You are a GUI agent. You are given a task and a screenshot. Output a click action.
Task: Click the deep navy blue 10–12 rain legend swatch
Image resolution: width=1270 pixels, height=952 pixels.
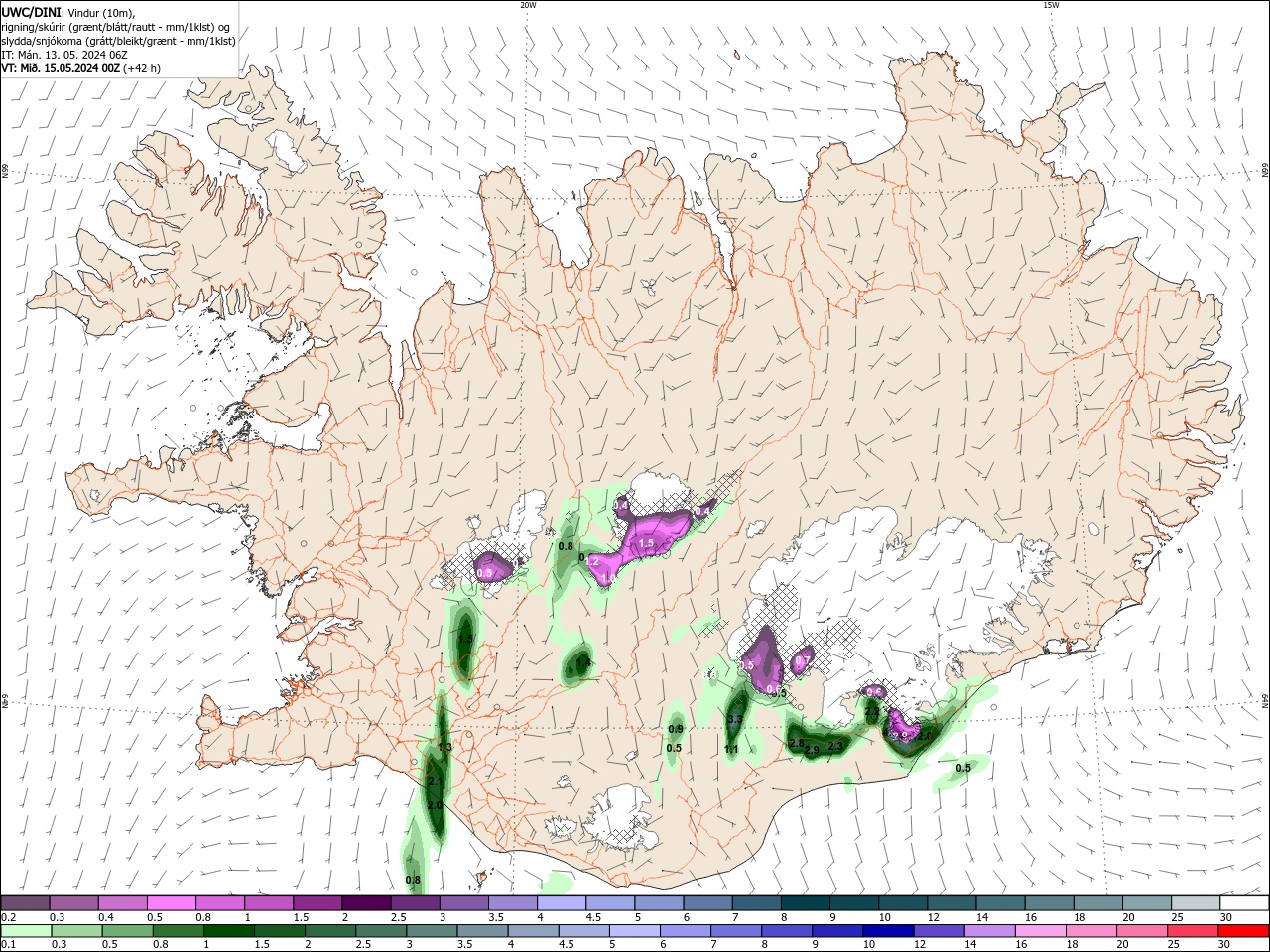coord(887,931)
